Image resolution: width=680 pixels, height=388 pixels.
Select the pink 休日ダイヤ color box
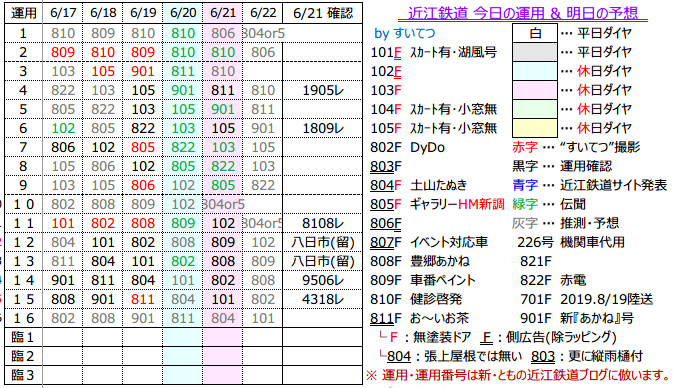click(535, 90)
